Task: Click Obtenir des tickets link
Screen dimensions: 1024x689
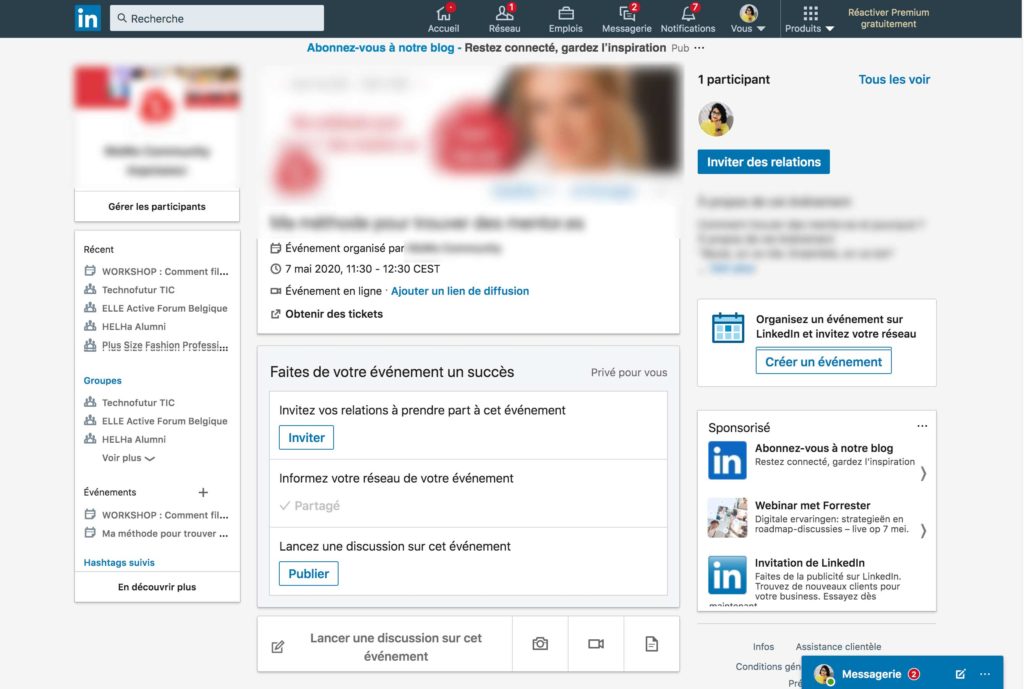Action: [x=327, y=314]
